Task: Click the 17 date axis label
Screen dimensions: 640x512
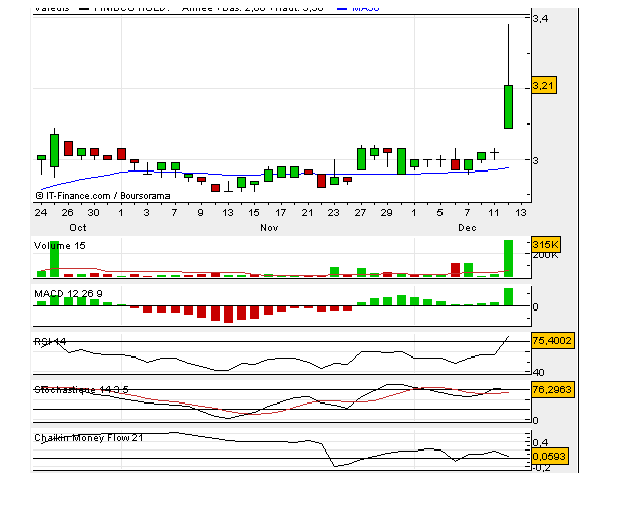Action: coord(280,213)
